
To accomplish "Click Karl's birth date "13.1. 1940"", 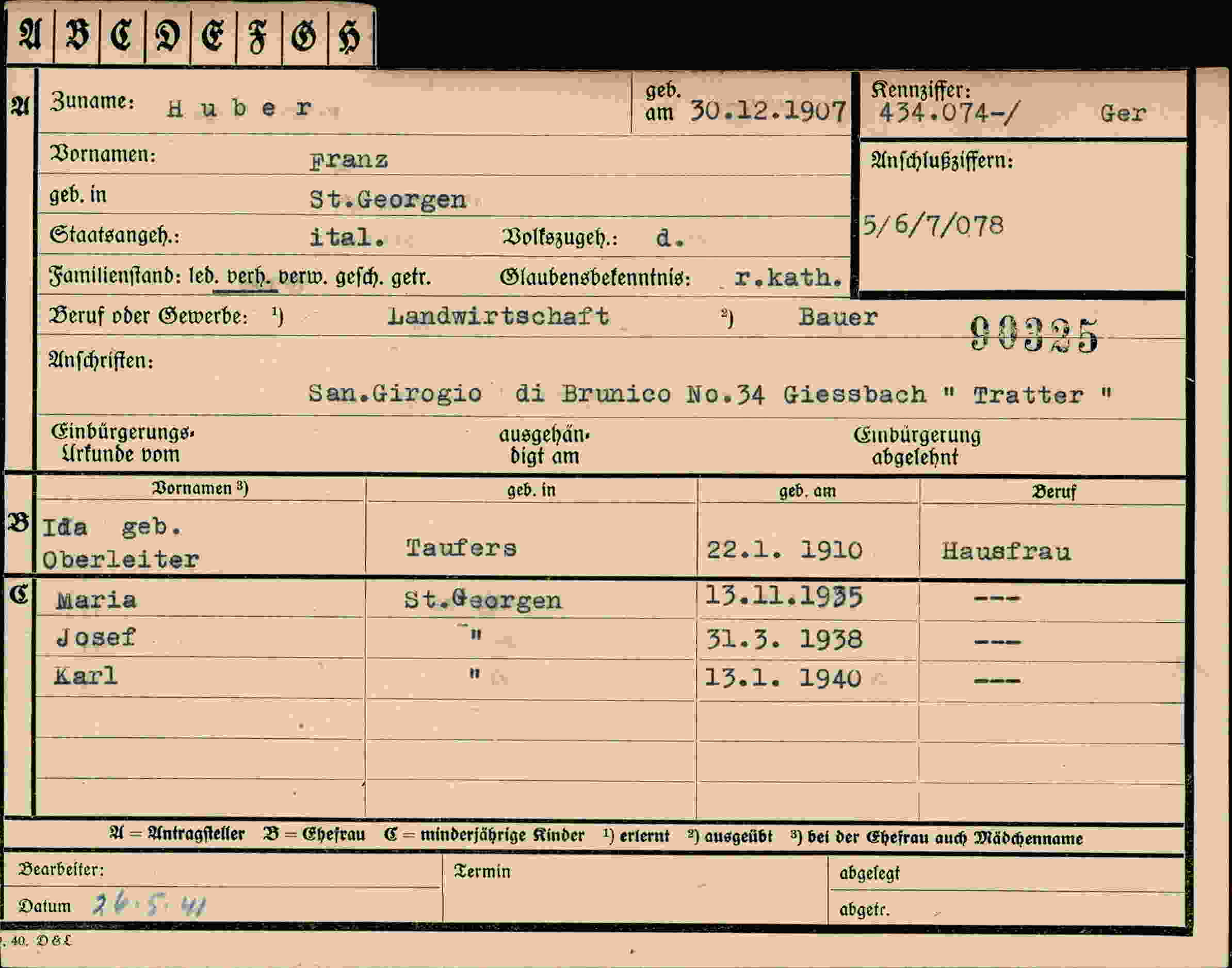I will tap(783, 677).
